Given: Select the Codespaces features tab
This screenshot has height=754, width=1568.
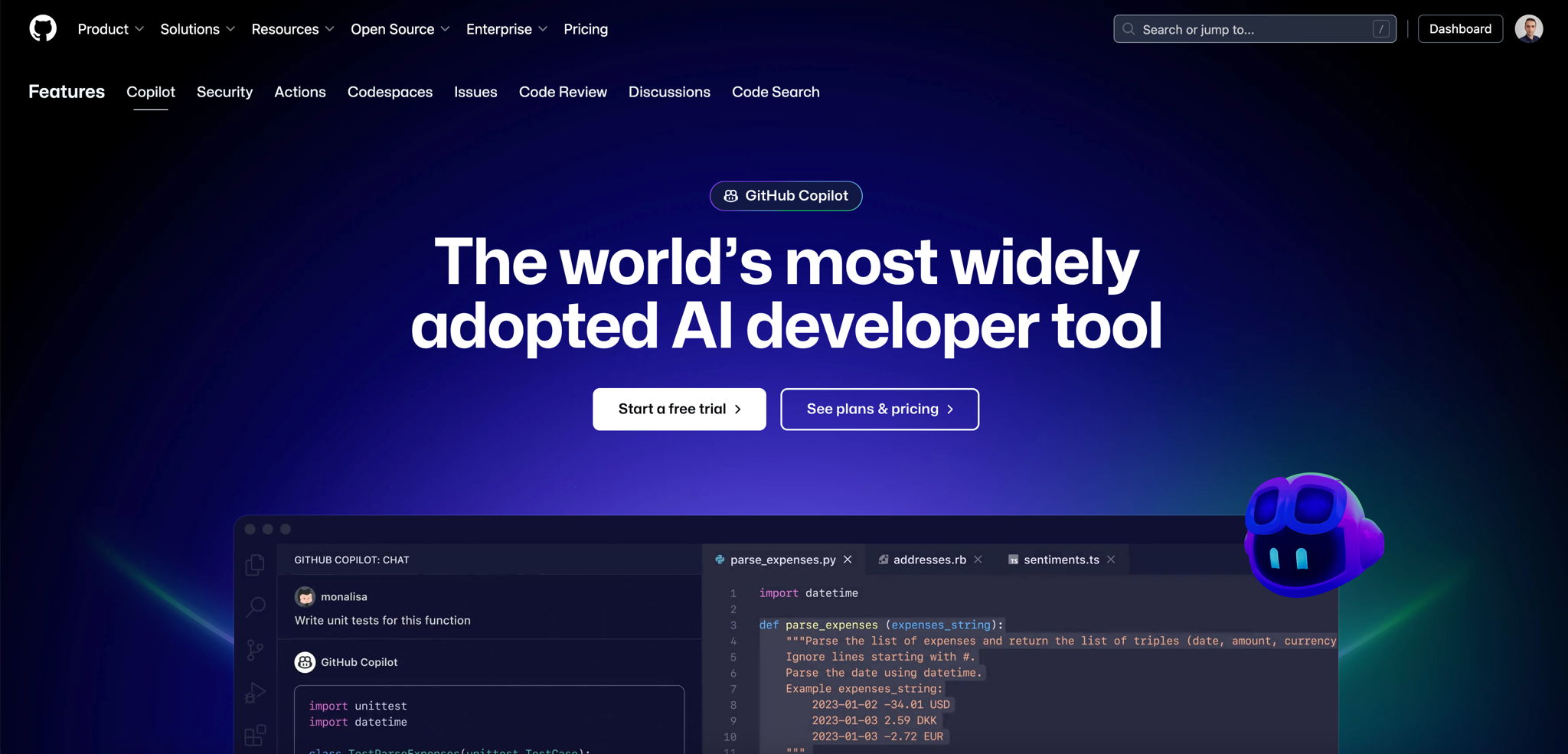Looking at the screenshot, I should 390,92.
